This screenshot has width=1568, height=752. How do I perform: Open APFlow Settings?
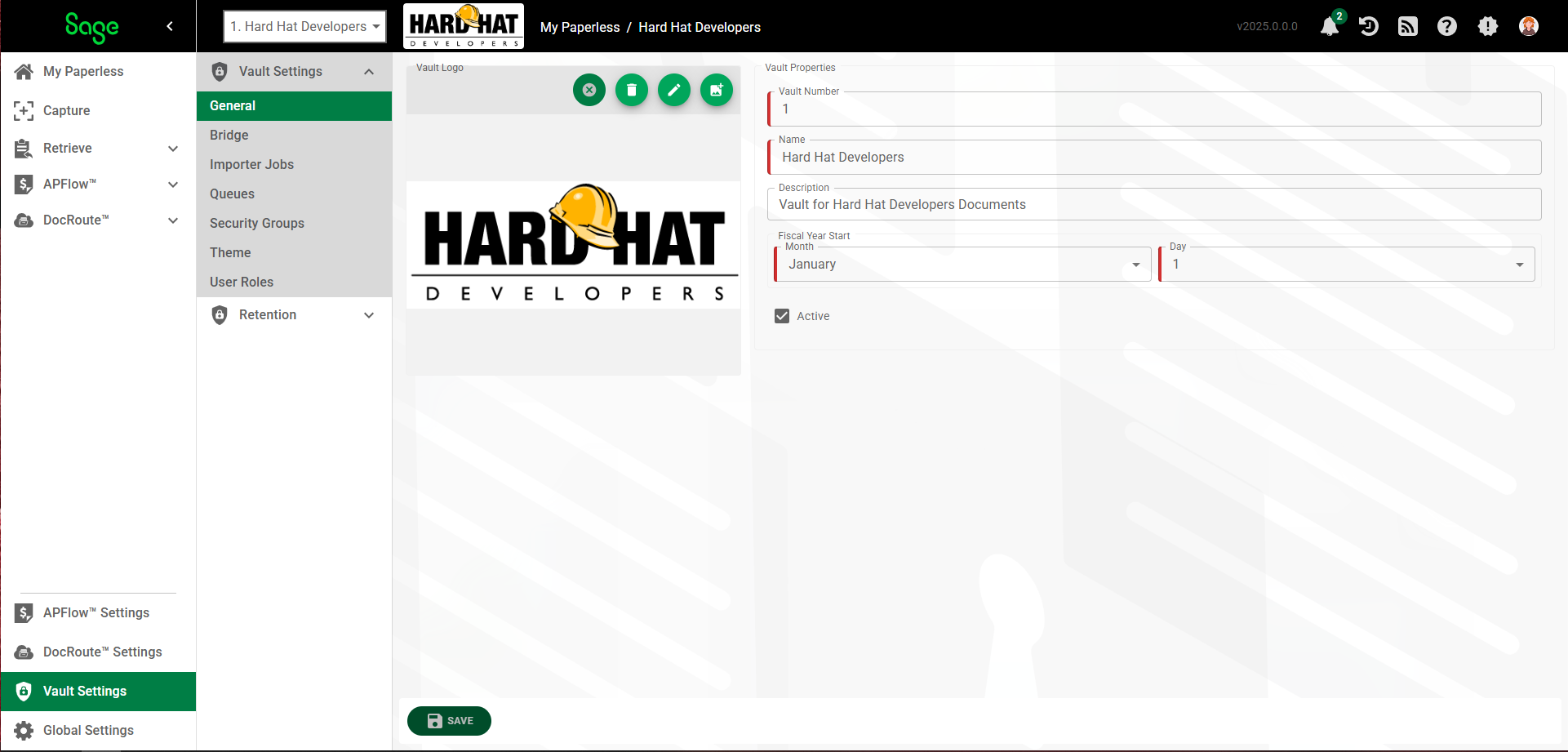(x=98, y=612)
